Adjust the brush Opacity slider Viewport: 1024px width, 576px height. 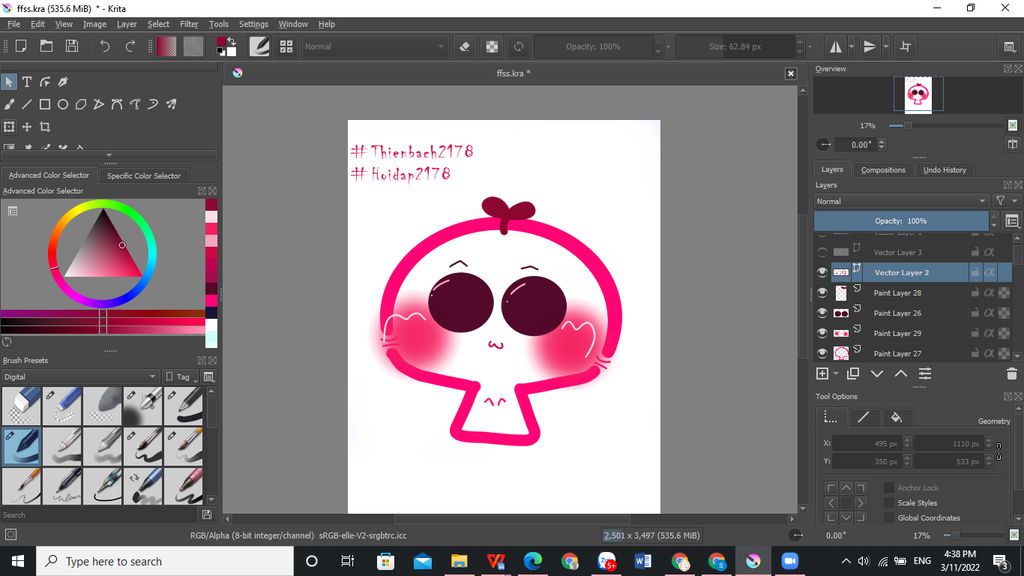click(593, 46)
